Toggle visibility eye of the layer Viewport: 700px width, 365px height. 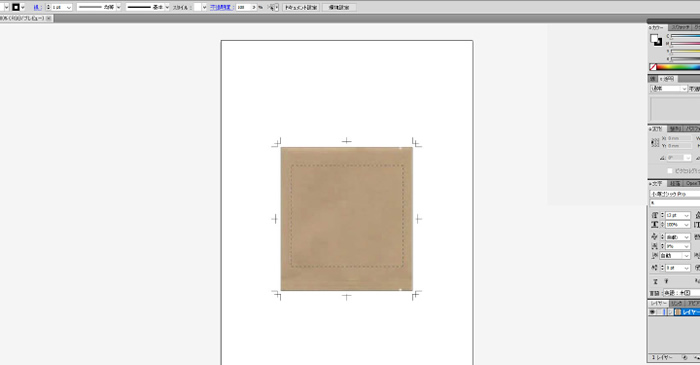652,312
